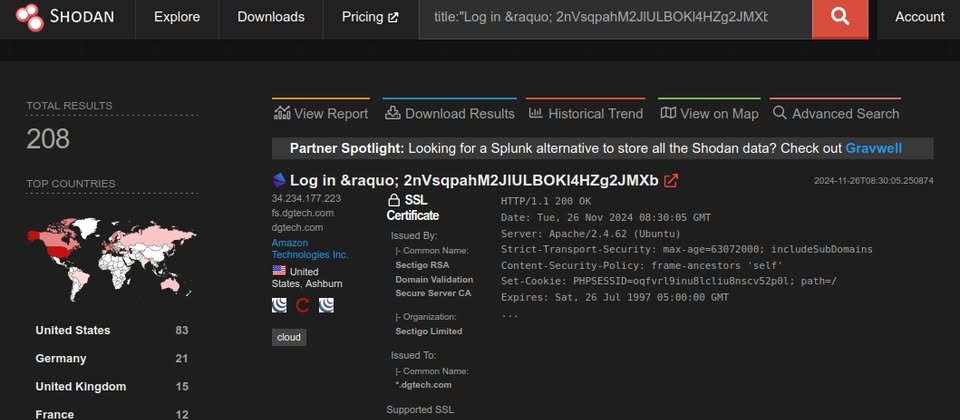Click the Shodan wordmark

click(x=82, y=17)
